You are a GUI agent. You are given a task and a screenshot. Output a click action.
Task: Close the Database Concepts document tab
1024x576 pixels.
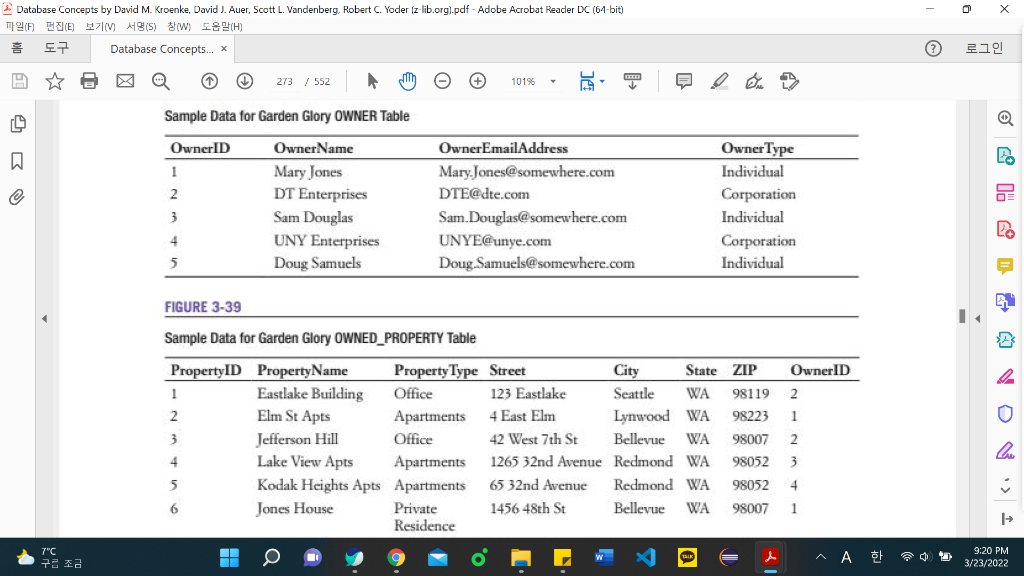tap(224, 49)
